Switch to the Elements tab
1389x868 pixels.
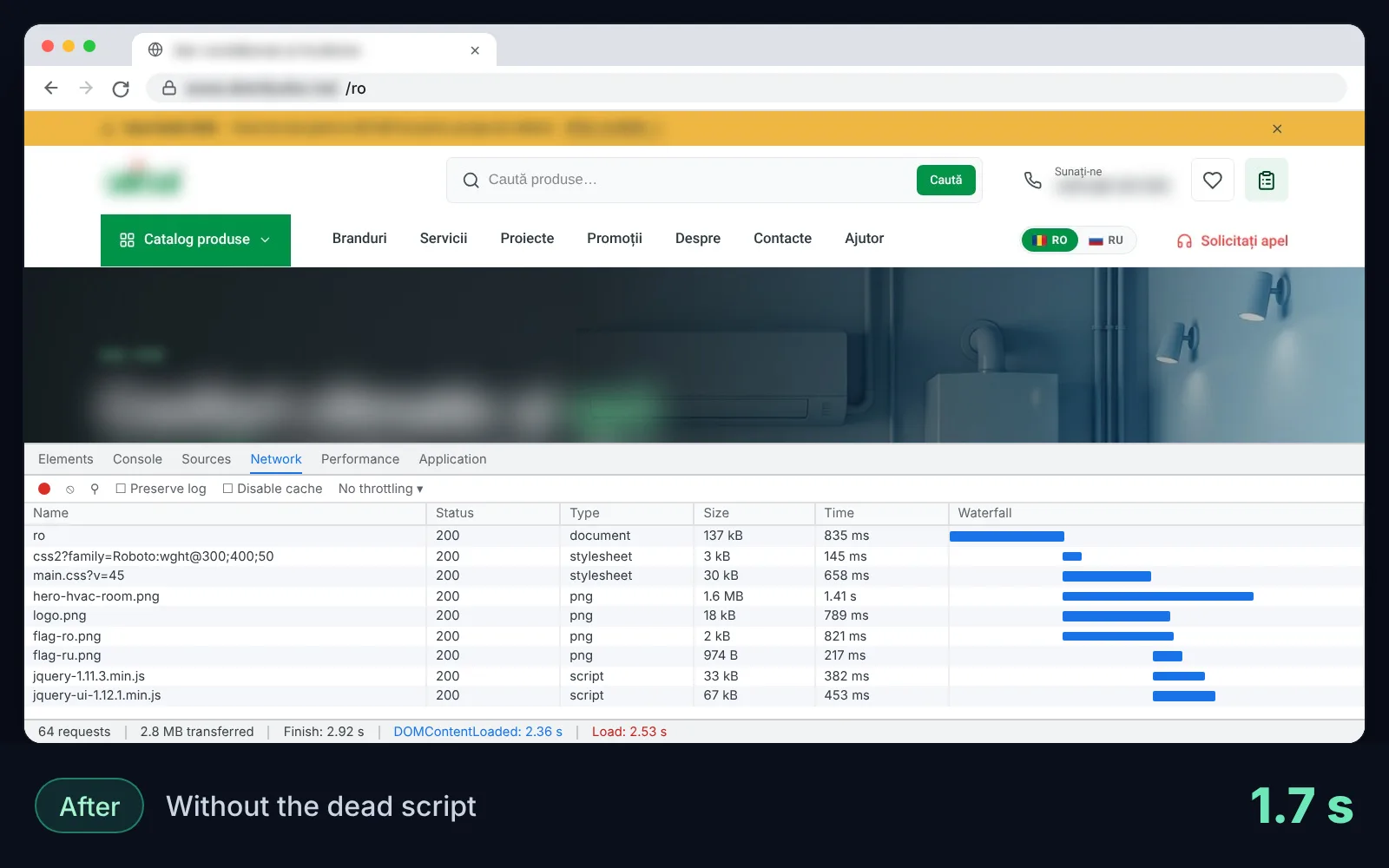66,459
